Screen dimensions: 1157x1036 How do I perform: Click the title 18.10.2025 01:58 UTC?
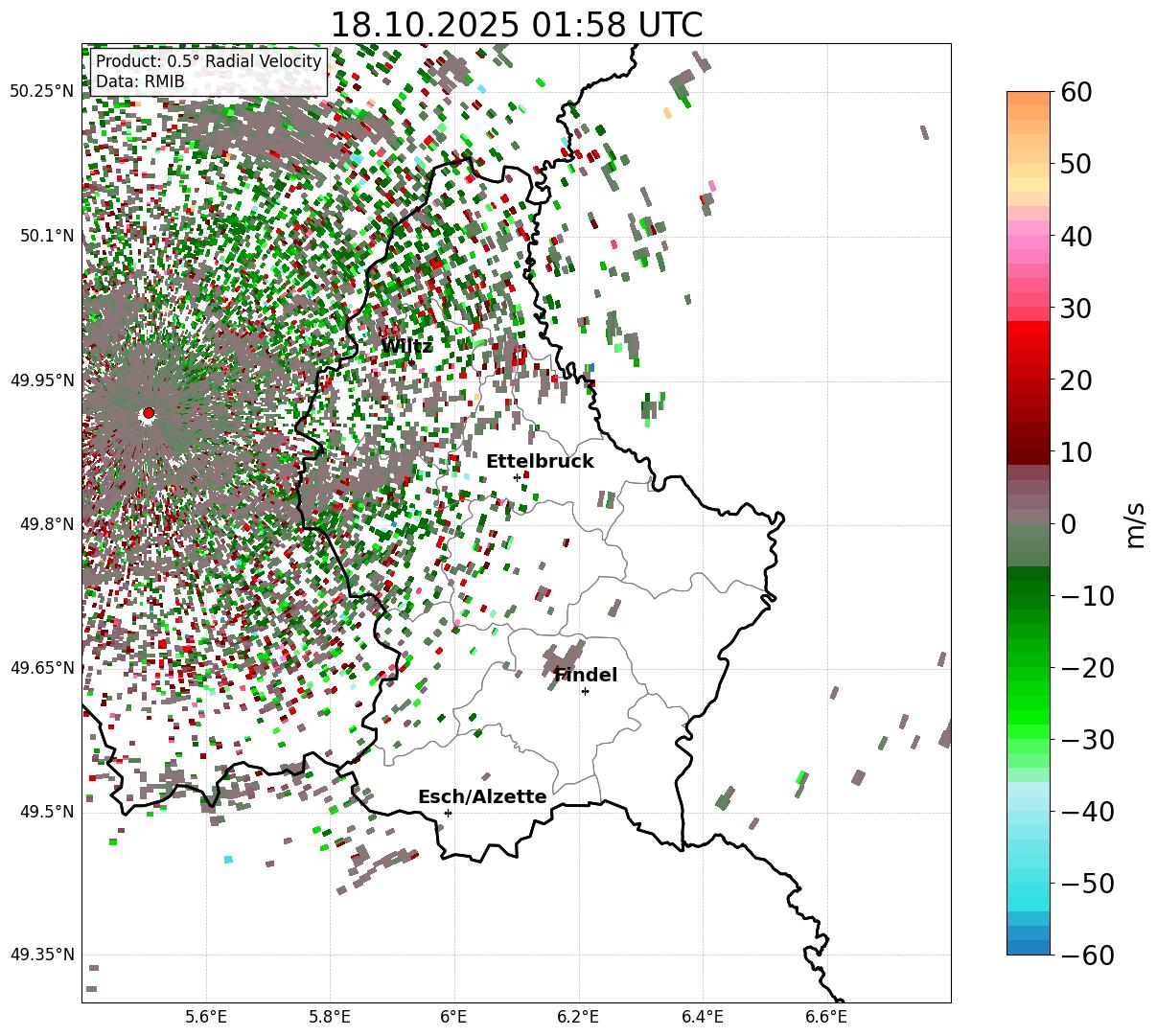pos(516,25)
